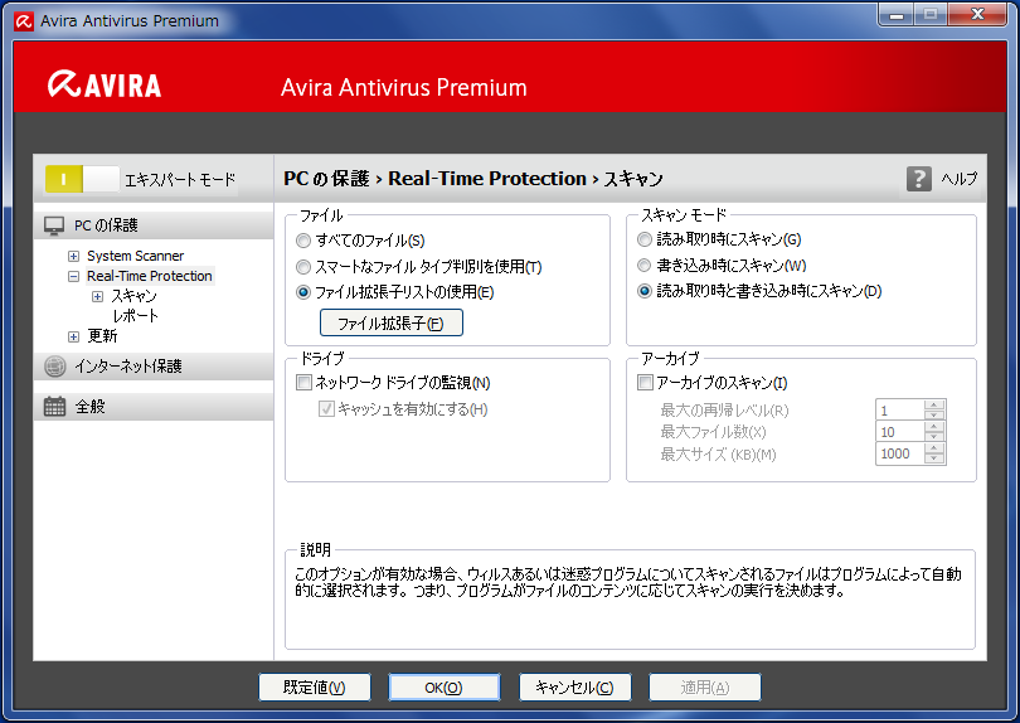Select 読み取り時と書き込み時にスキャン(D) option
1020x723 pixels.
click(x=644, y=291)
